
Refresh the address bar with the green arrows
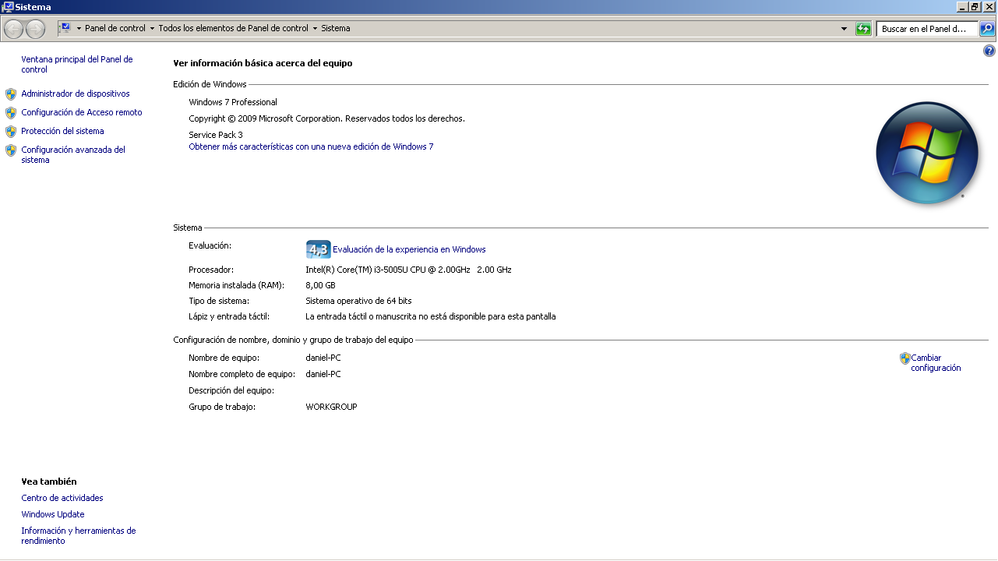(x=863, y=29)
